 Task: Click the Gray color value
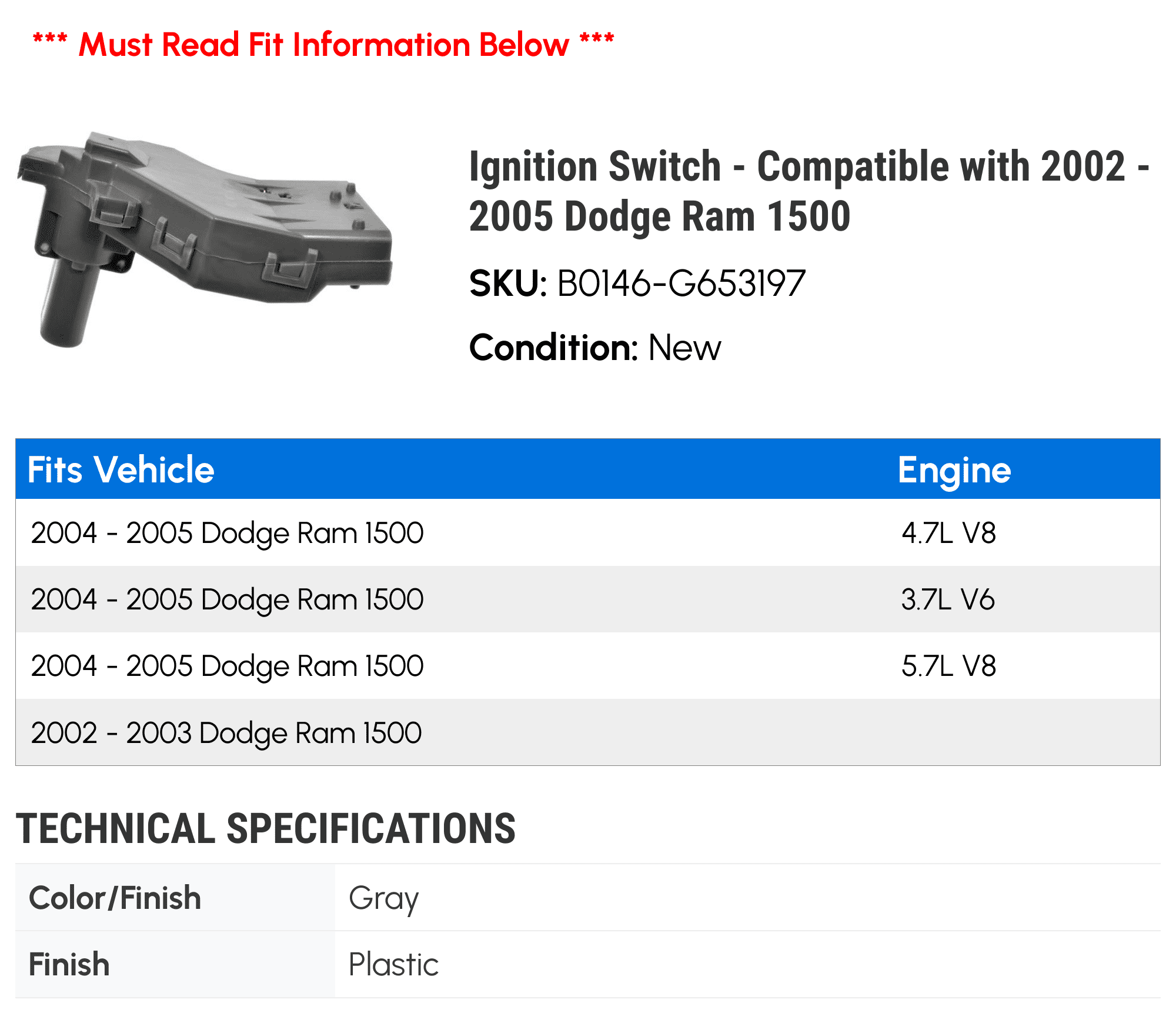point(383,898)
